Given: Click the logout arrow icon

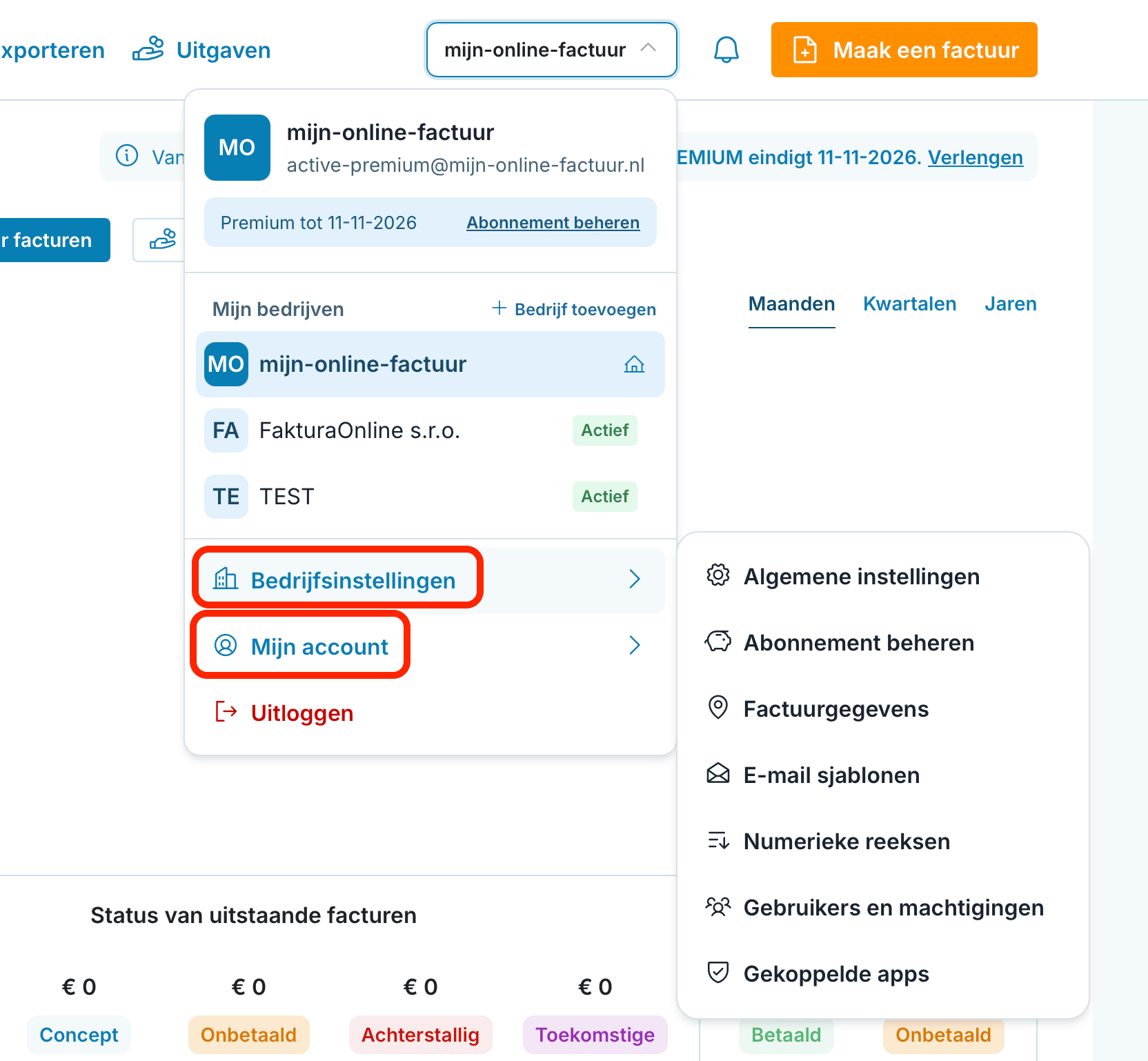Looking at the screenshot, I should [x=226, y=711].
